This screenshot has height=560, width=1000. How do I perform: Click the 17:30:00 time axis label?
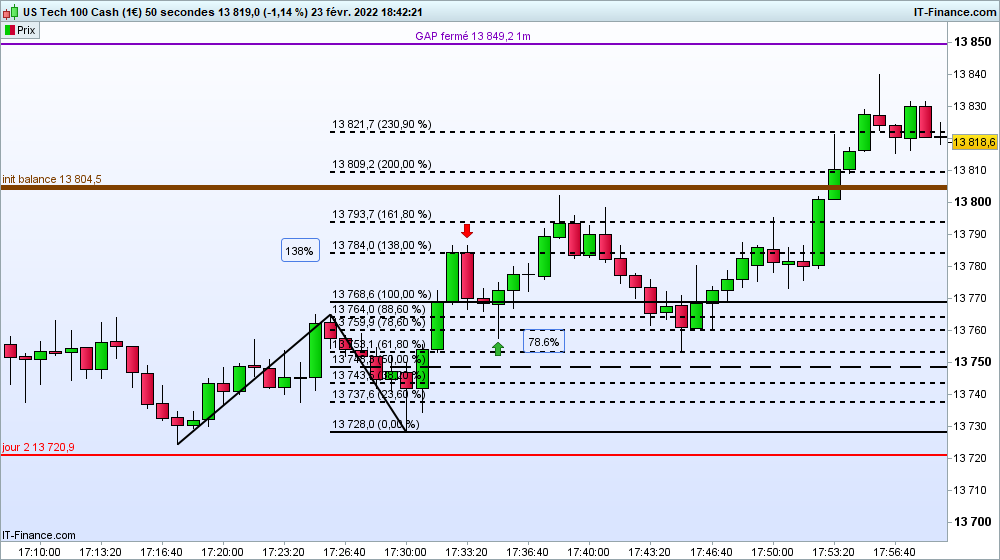coord(406,552)
